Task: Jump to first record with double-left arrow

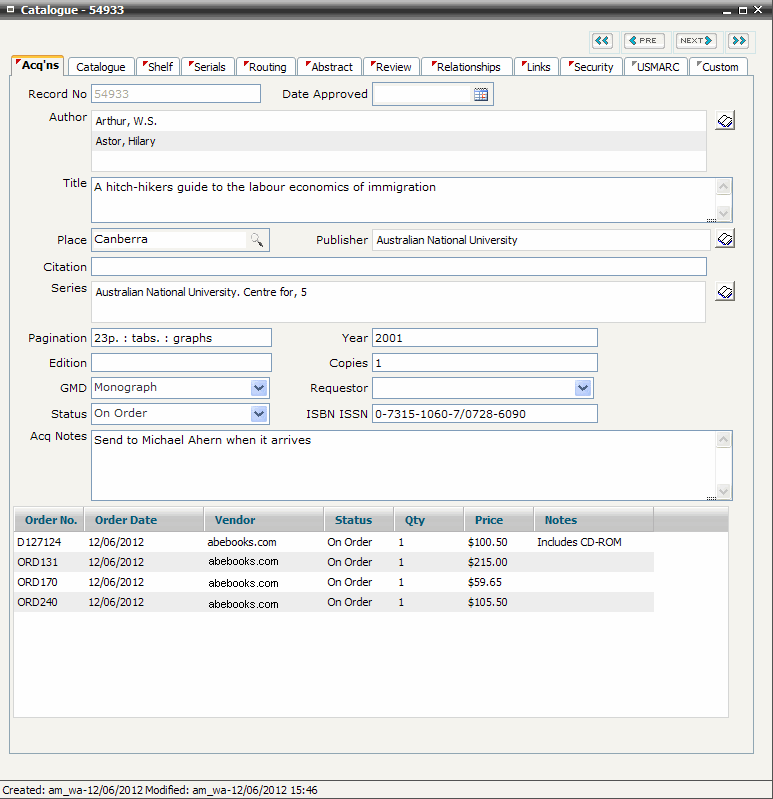Action: (x=602, y=41)
